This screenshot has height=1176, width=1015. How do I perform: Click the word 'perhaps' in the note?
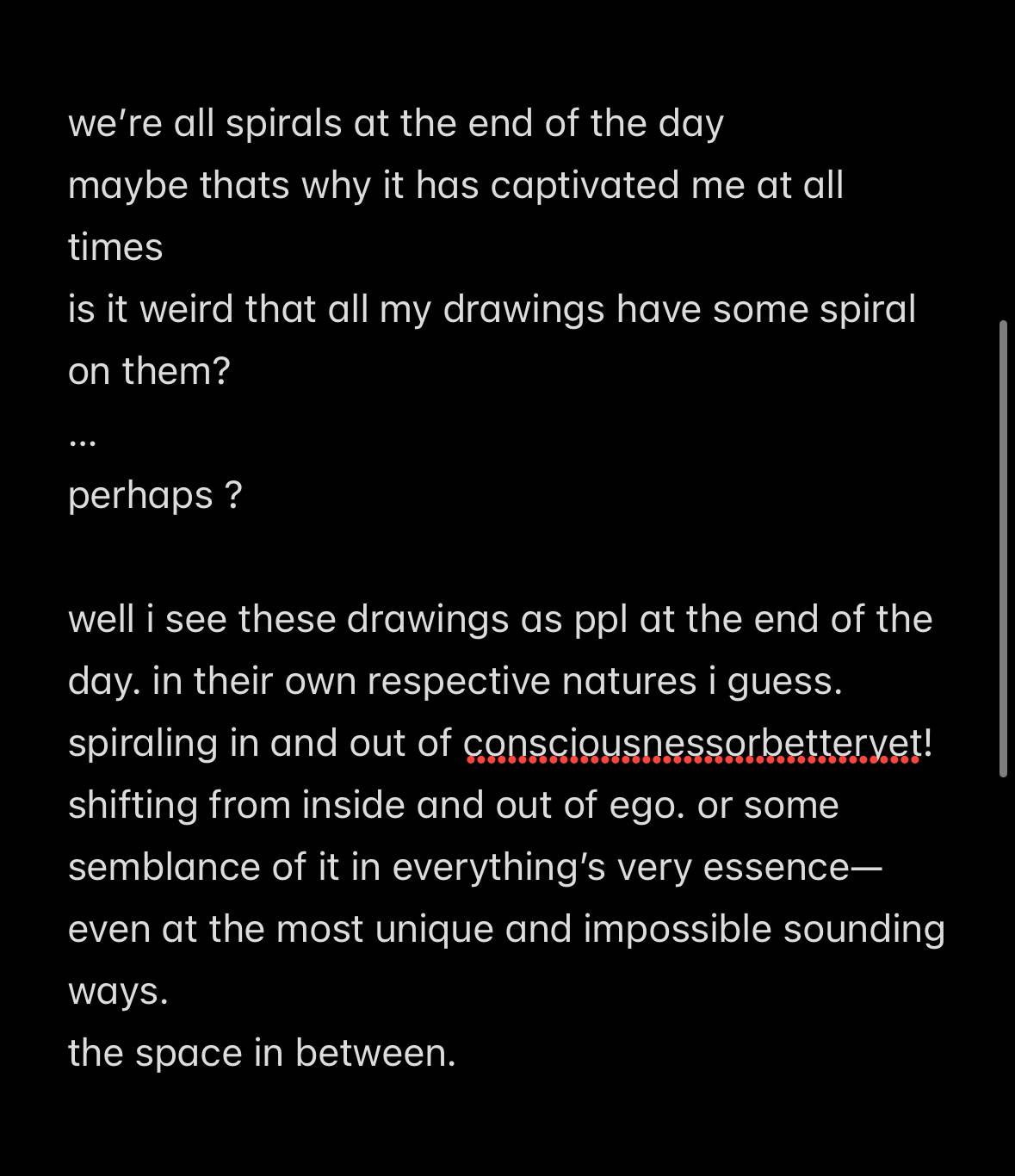click(x=140, y=496)
